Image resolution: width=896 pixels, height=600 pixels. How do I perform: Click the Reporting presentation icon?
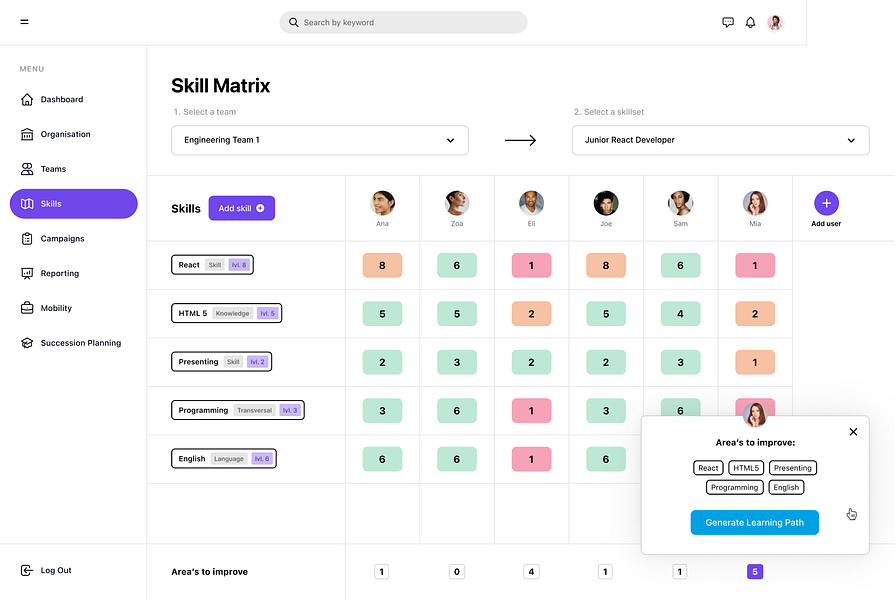[x=27, y=274]
